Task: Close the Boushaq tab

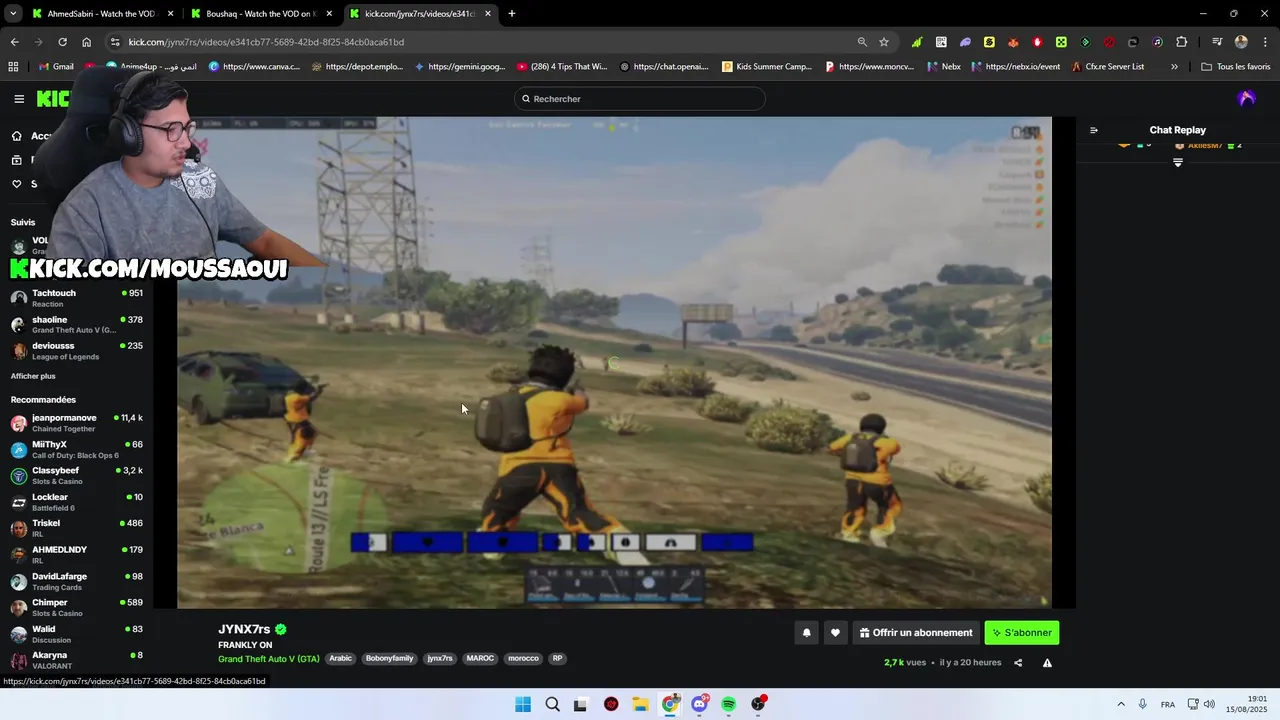Action: tap(329, 14)
